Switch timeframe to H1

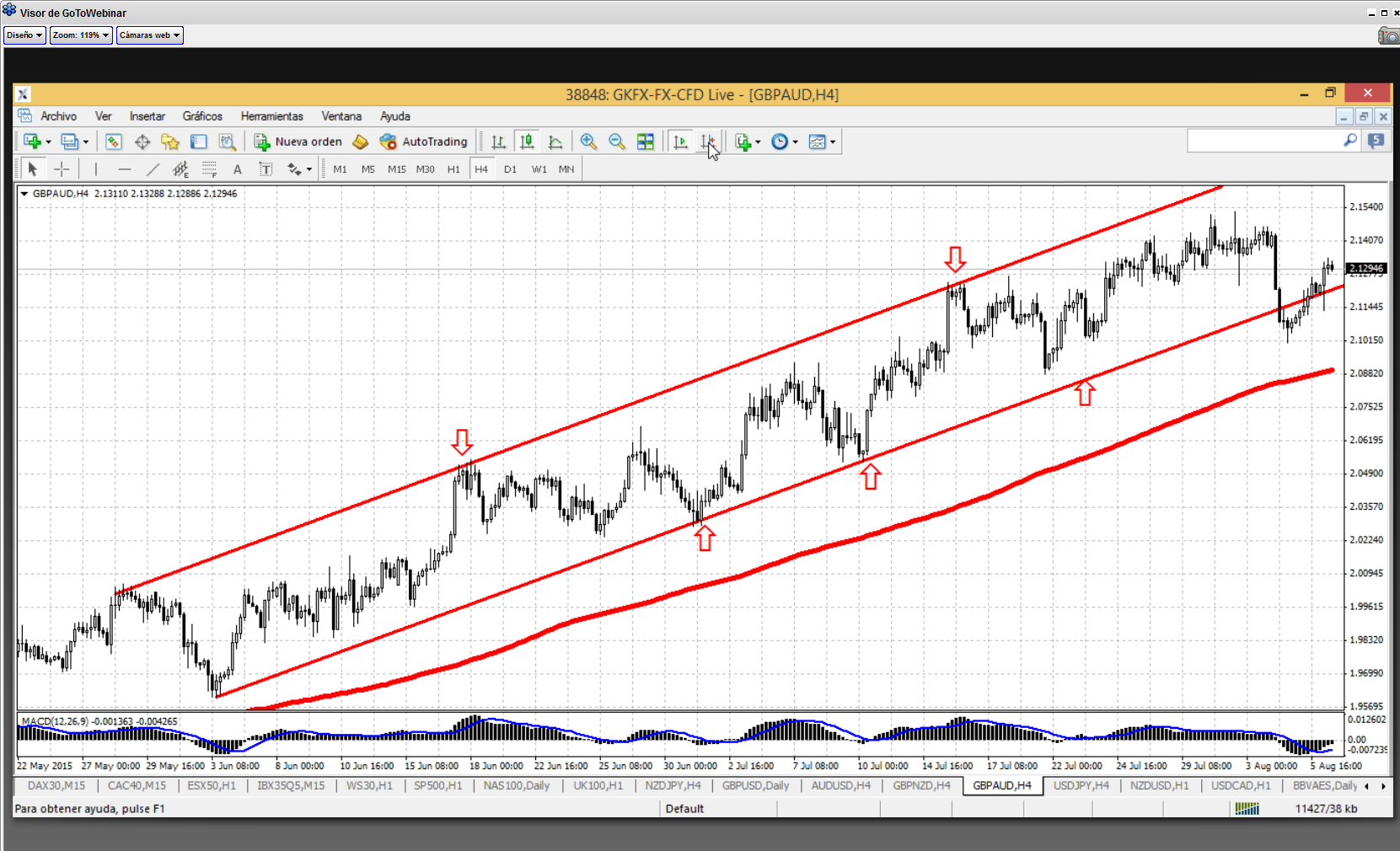453,169
